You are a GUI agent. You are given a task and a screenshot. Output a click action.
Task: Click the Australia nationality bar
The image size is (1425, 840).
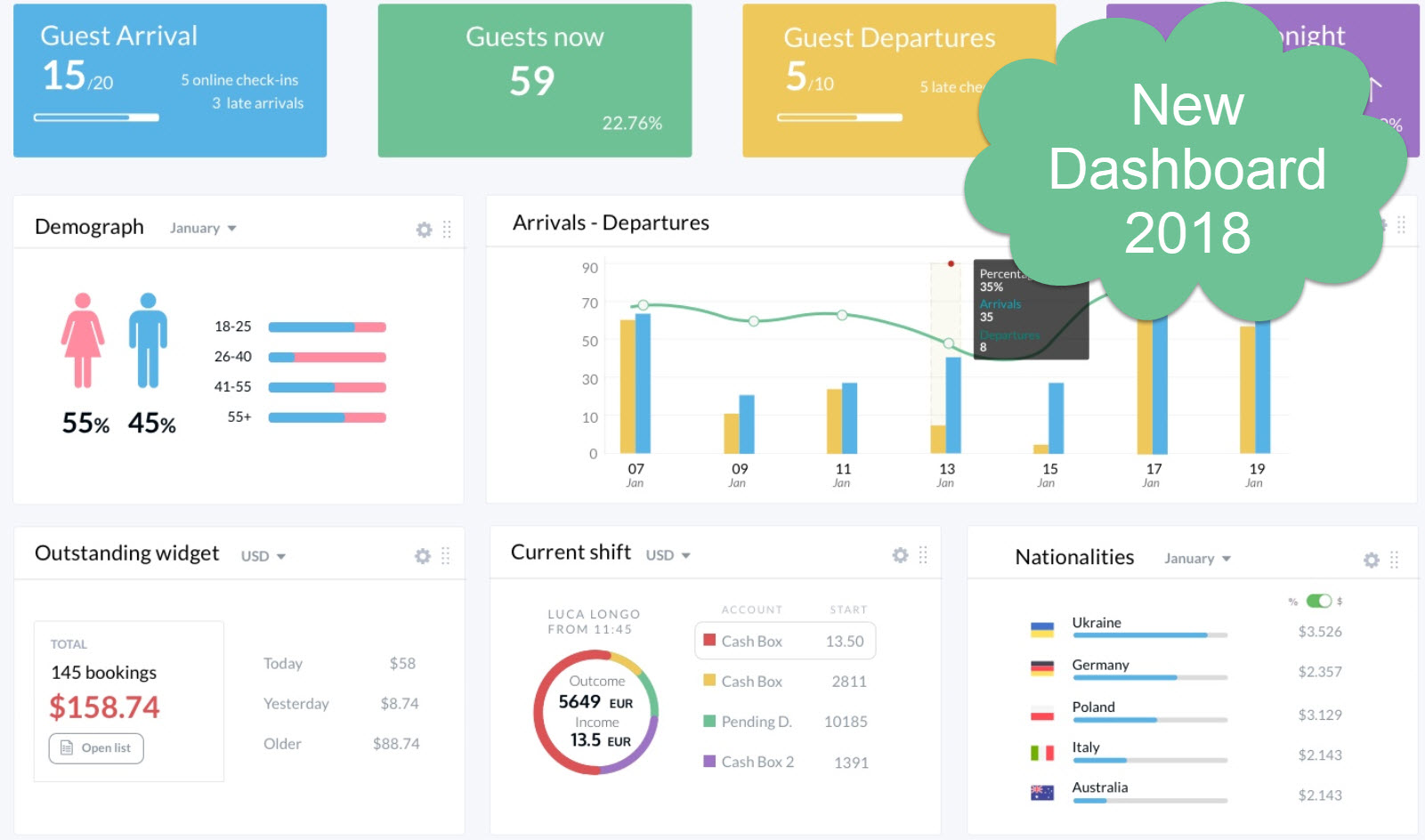pyautogui.click(x=1150, y=801)
